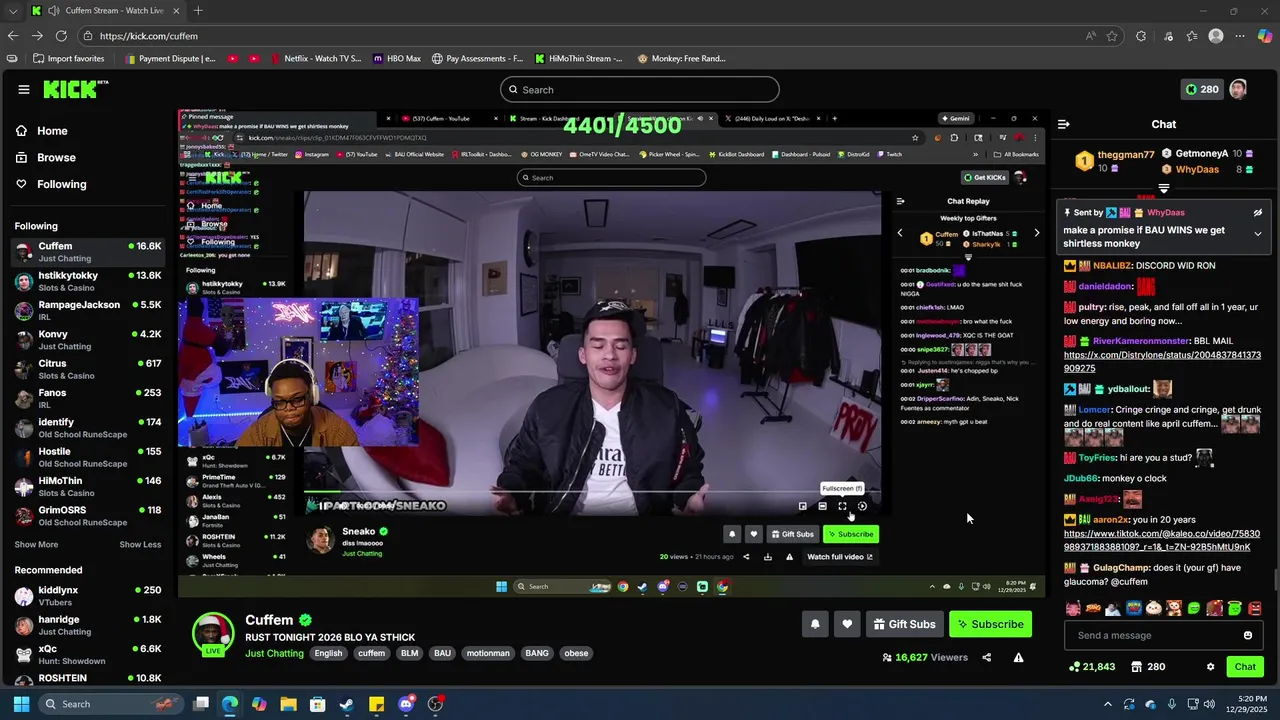The width and height of the screenshot is (1280, 720).
Task: Open Konvy channel in the sidebar
Action: 88,340
